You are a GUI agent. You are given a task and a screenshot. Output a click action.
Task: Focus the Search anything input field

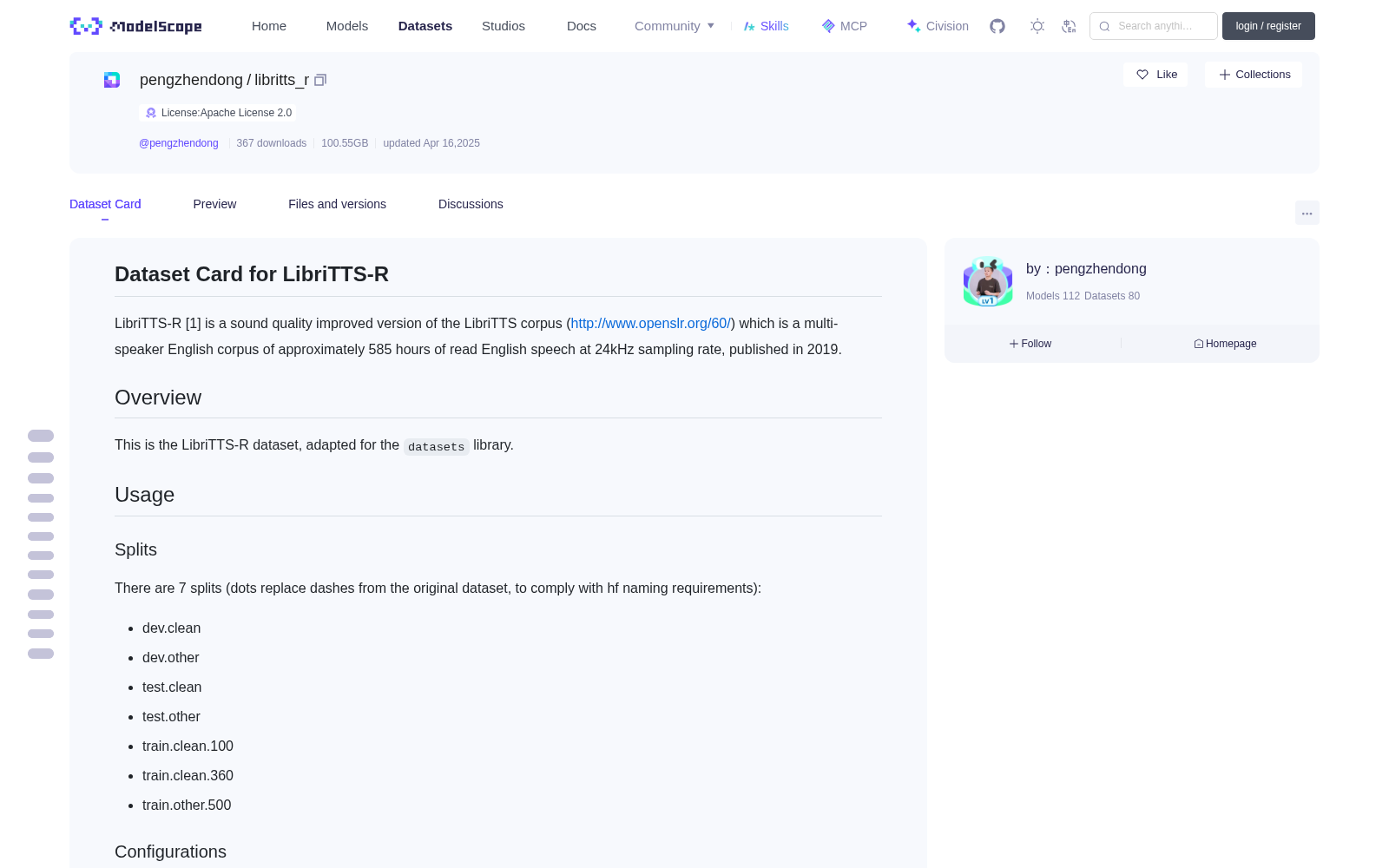pyautogui.click(x=1154, y=26)
